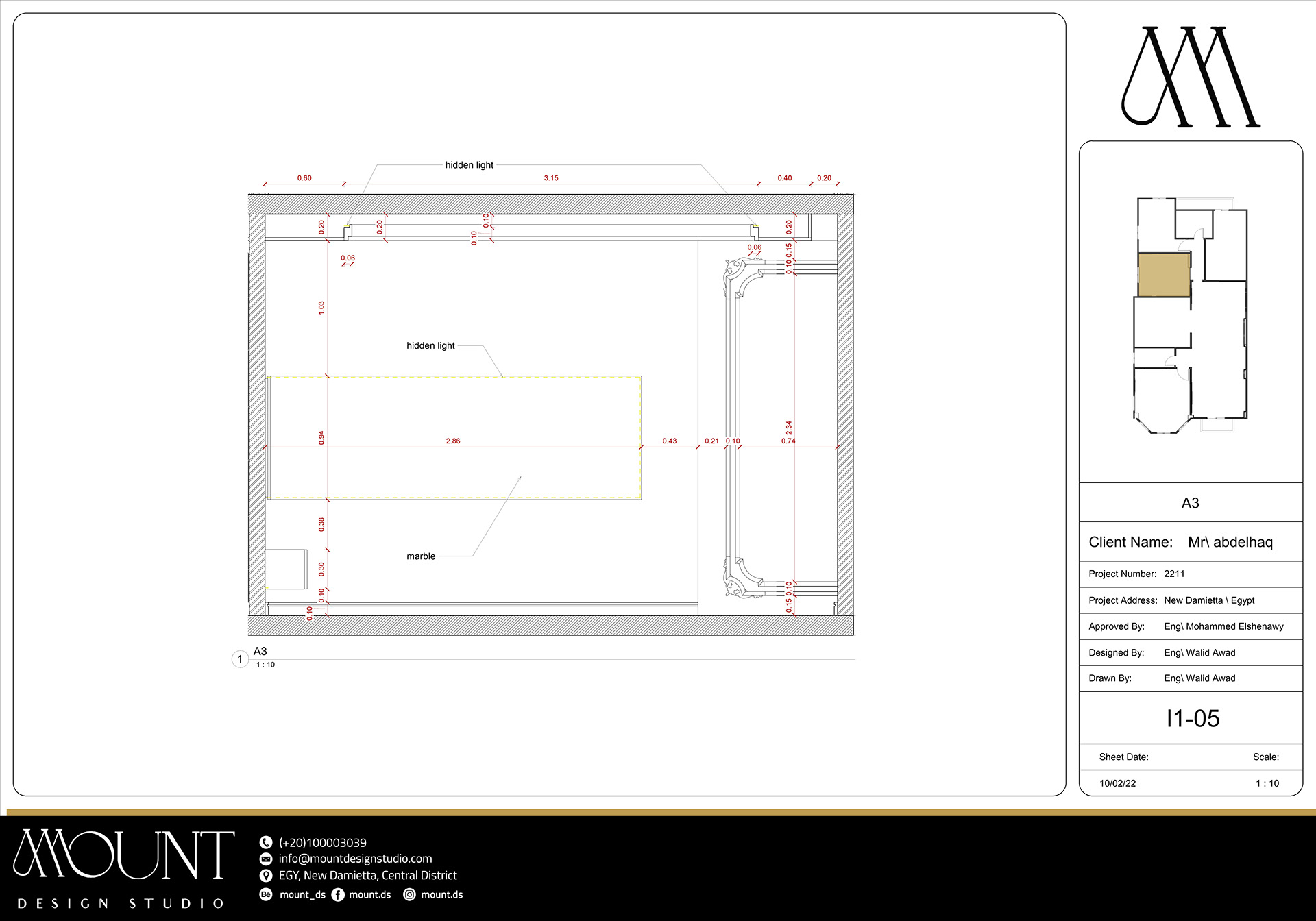Click the Instagram icon in the footer
This screenshot has width=1316, height=921.
(409, 894)
